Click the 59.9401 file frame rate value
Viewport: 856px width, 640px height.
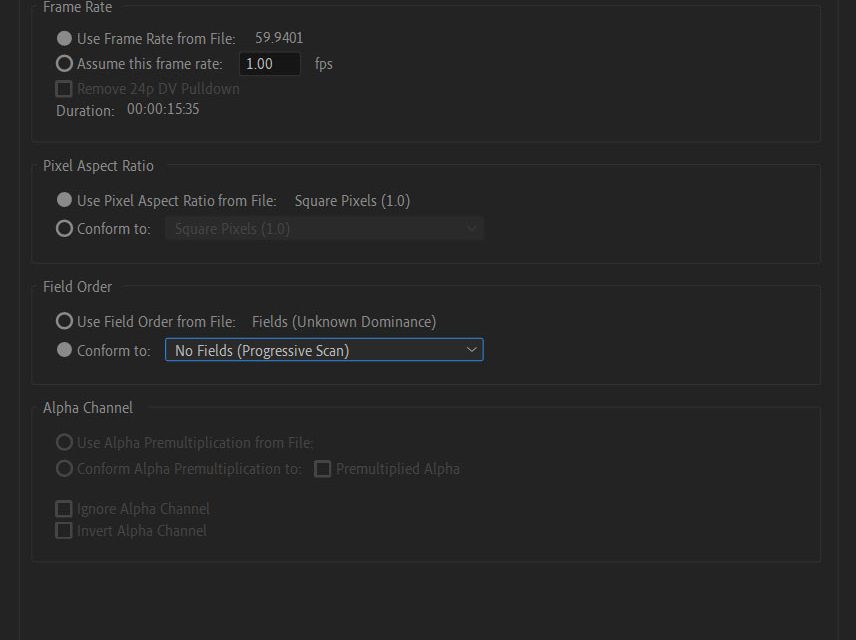(279, 38)
